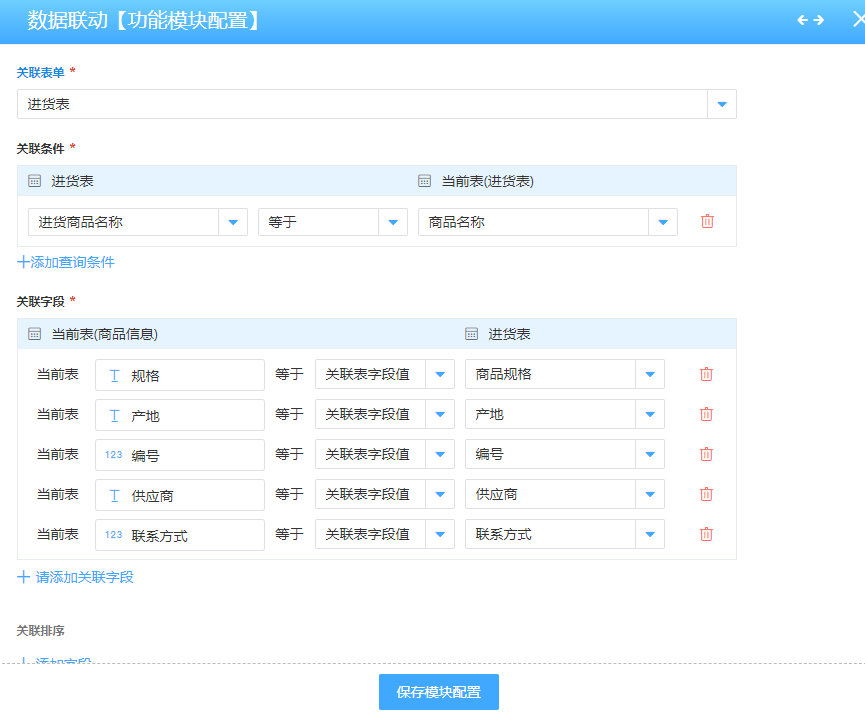This screenshot has width=865, height=714.
Task: Open the 关联表单 进货表 dropdown
Action: click(722, 104)
